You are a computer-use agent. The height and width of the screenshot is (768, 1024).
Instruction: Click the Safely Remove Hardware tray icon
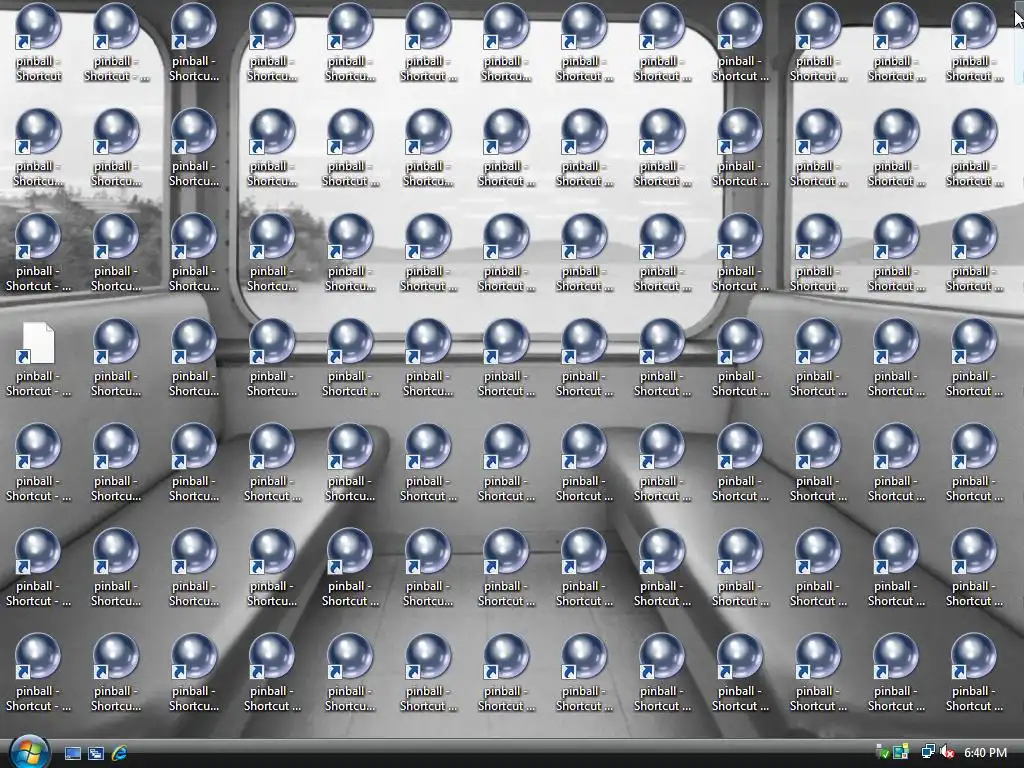coord(882,752)
